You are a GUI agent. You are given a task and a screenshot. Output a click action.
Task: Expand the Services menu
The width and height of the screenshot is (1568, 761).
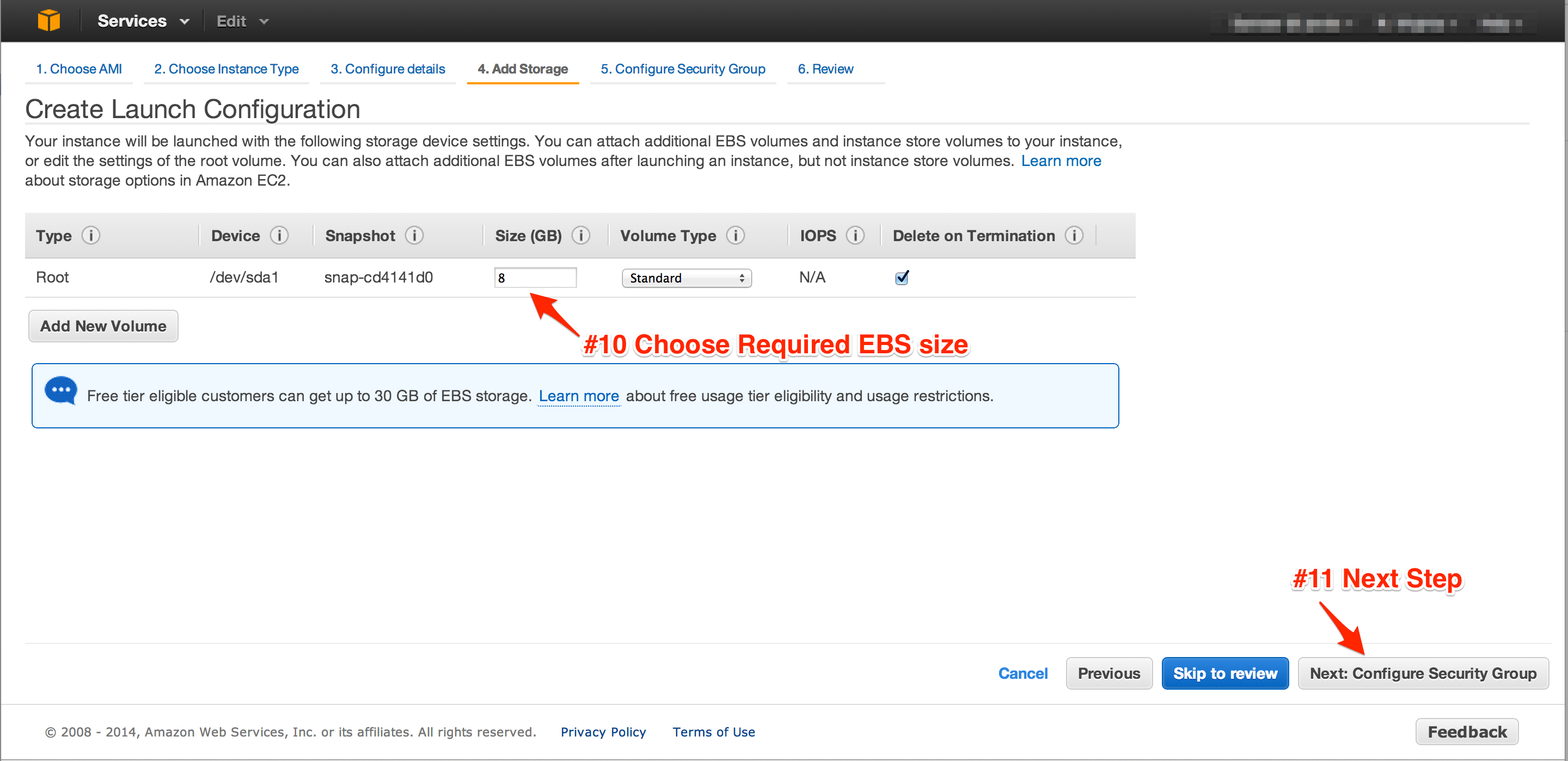[143, 21]
